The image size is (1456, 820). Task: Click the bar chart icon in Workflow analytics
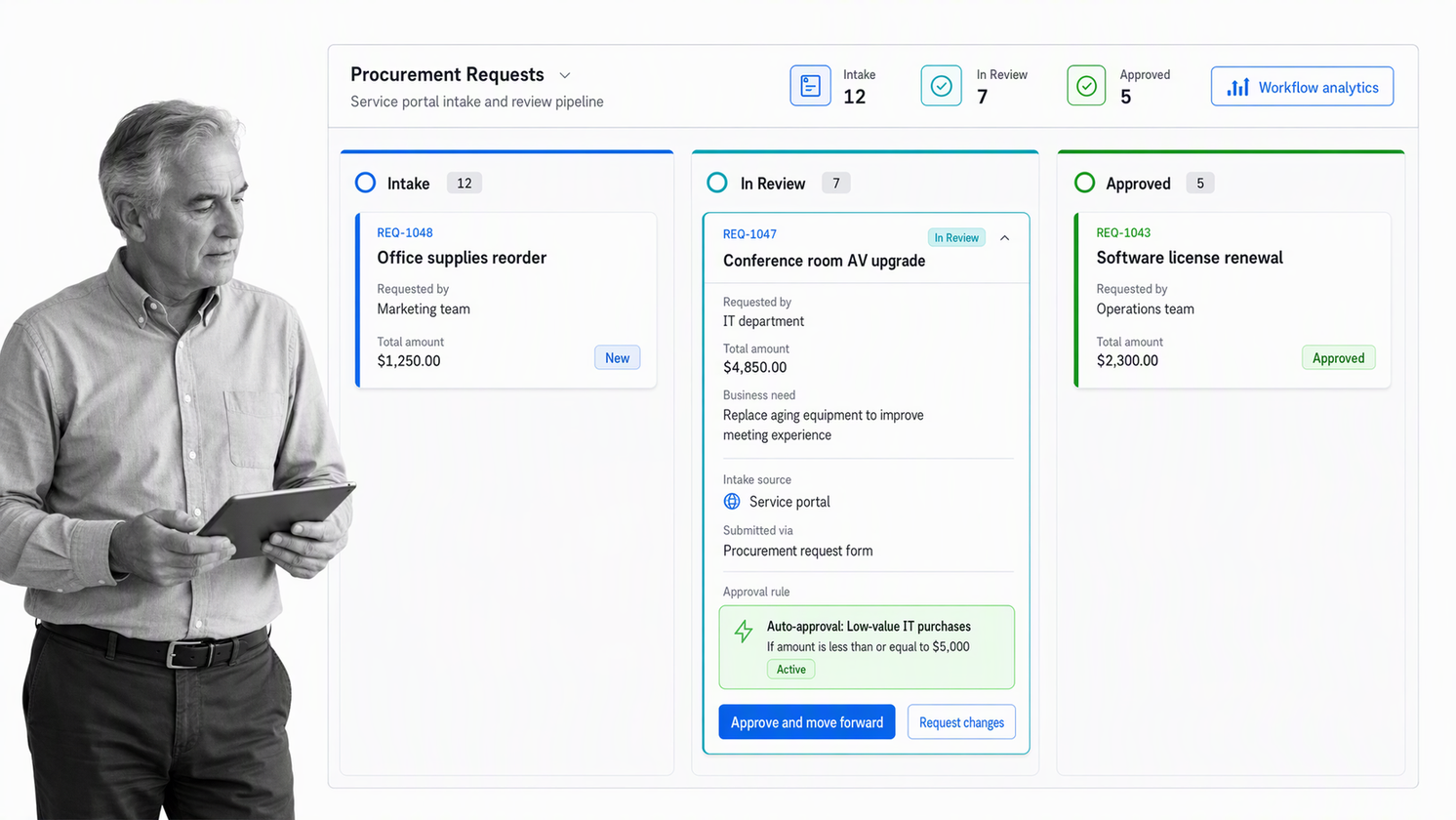click(1237, 87)
